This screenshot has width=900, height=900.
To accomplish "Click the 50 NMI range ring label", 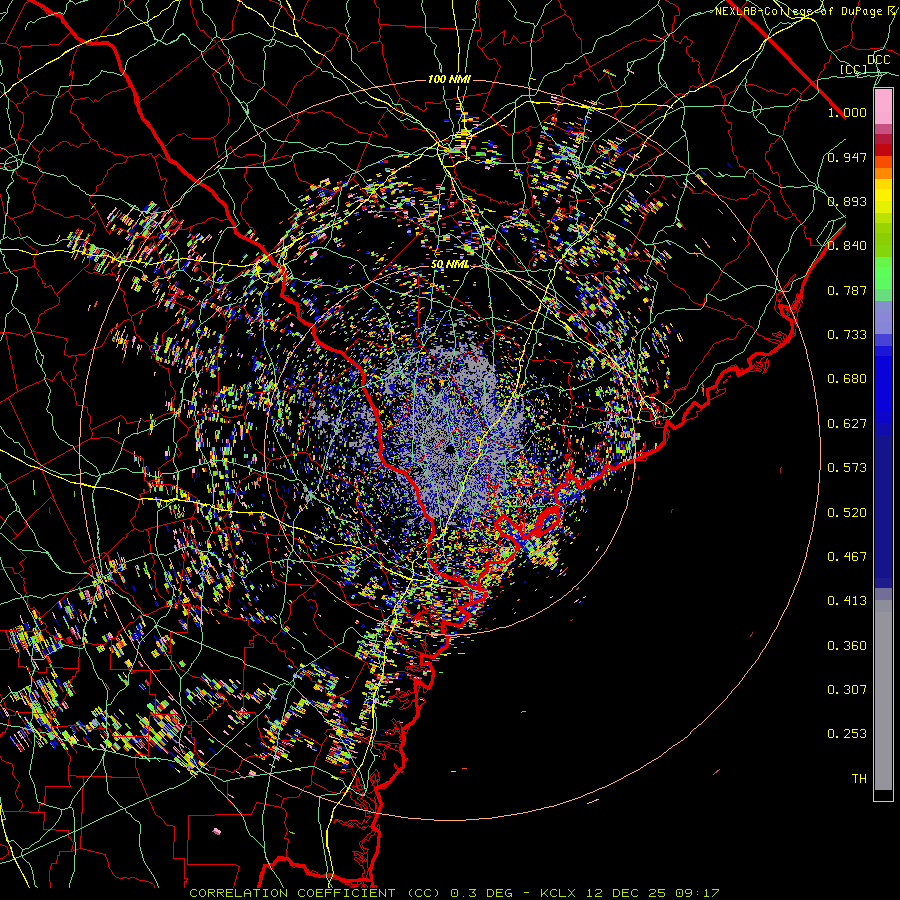I will (x=450, y=264).
